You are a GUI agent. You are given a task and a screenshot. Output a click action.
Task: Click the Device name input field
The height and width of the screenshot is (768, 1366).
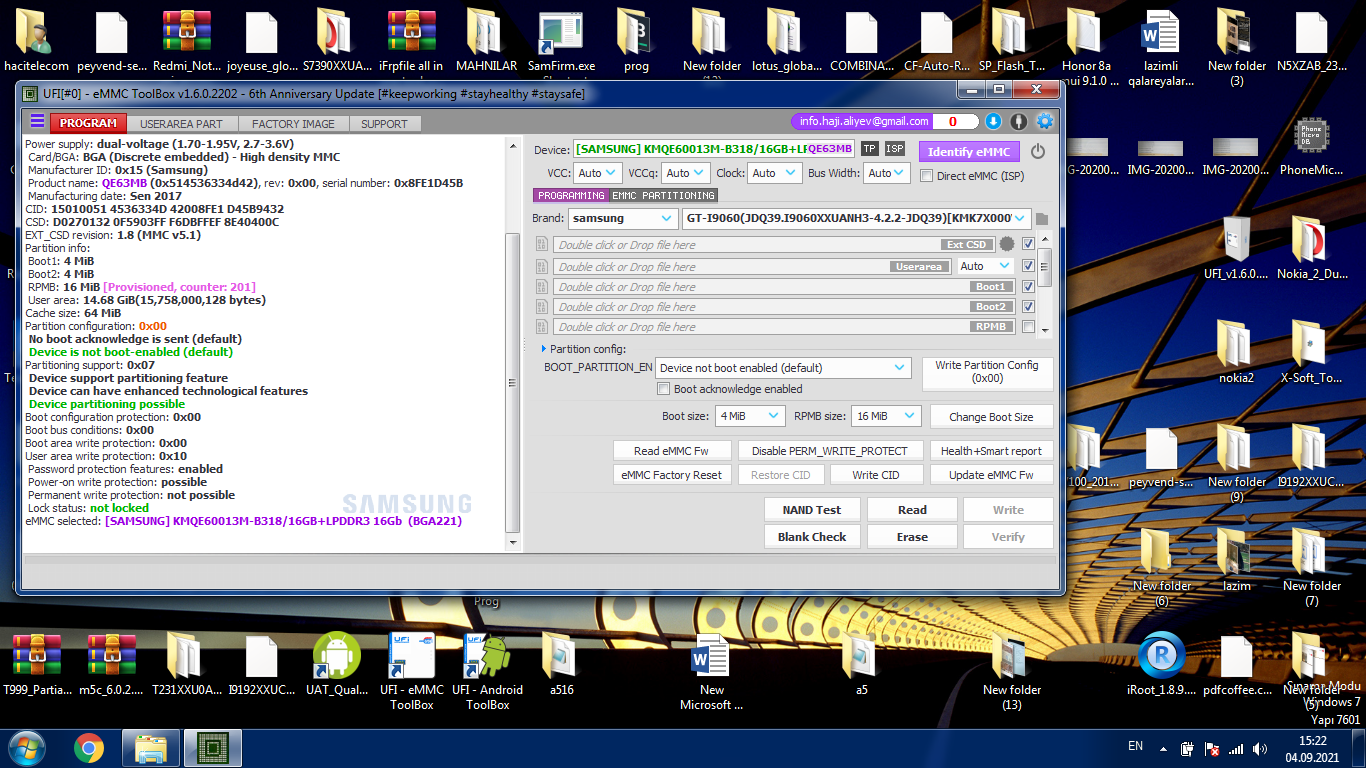click(714, 149)
